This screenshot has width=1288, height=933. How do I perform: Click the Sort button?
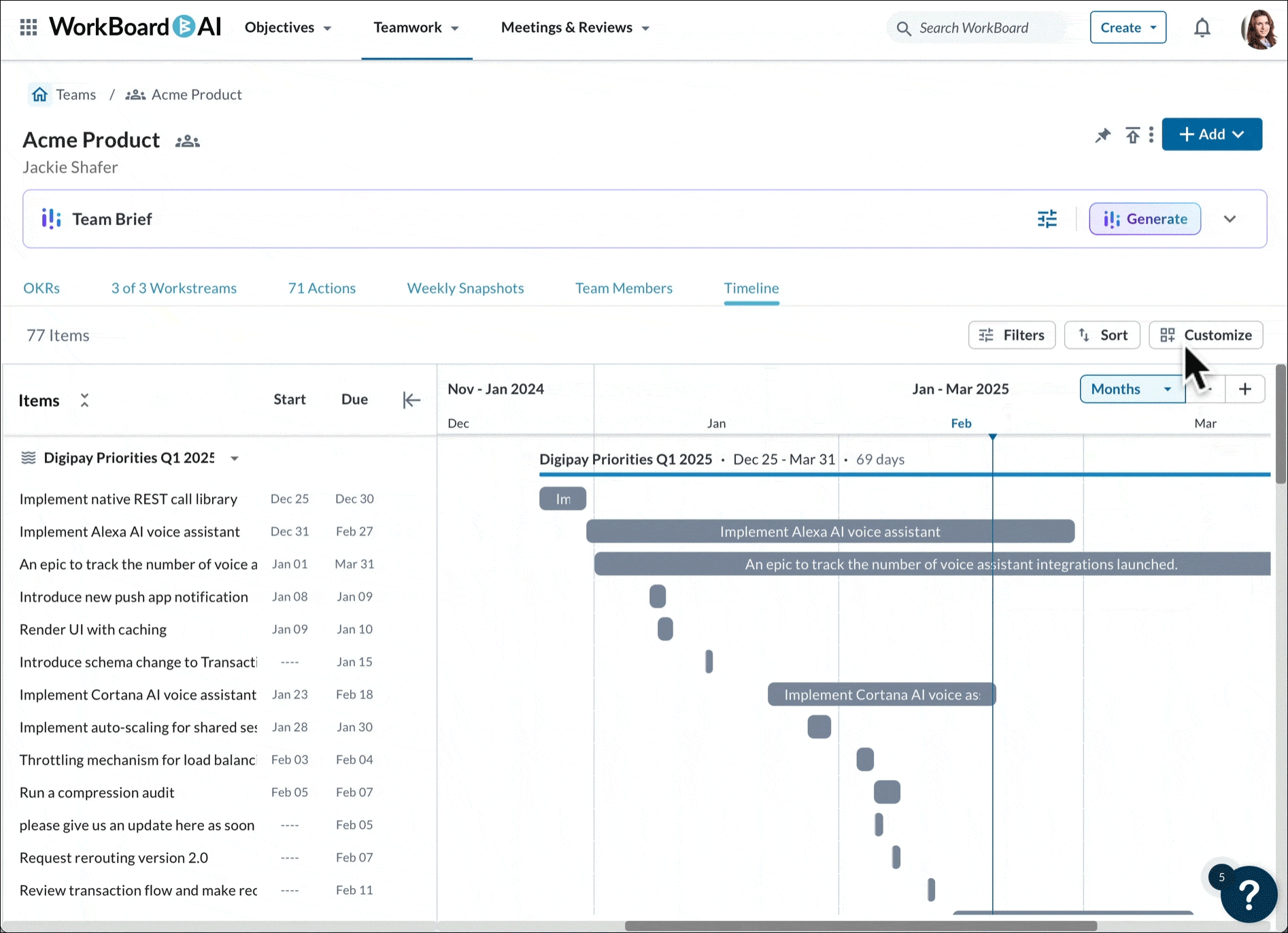(x=1102, y=335)
